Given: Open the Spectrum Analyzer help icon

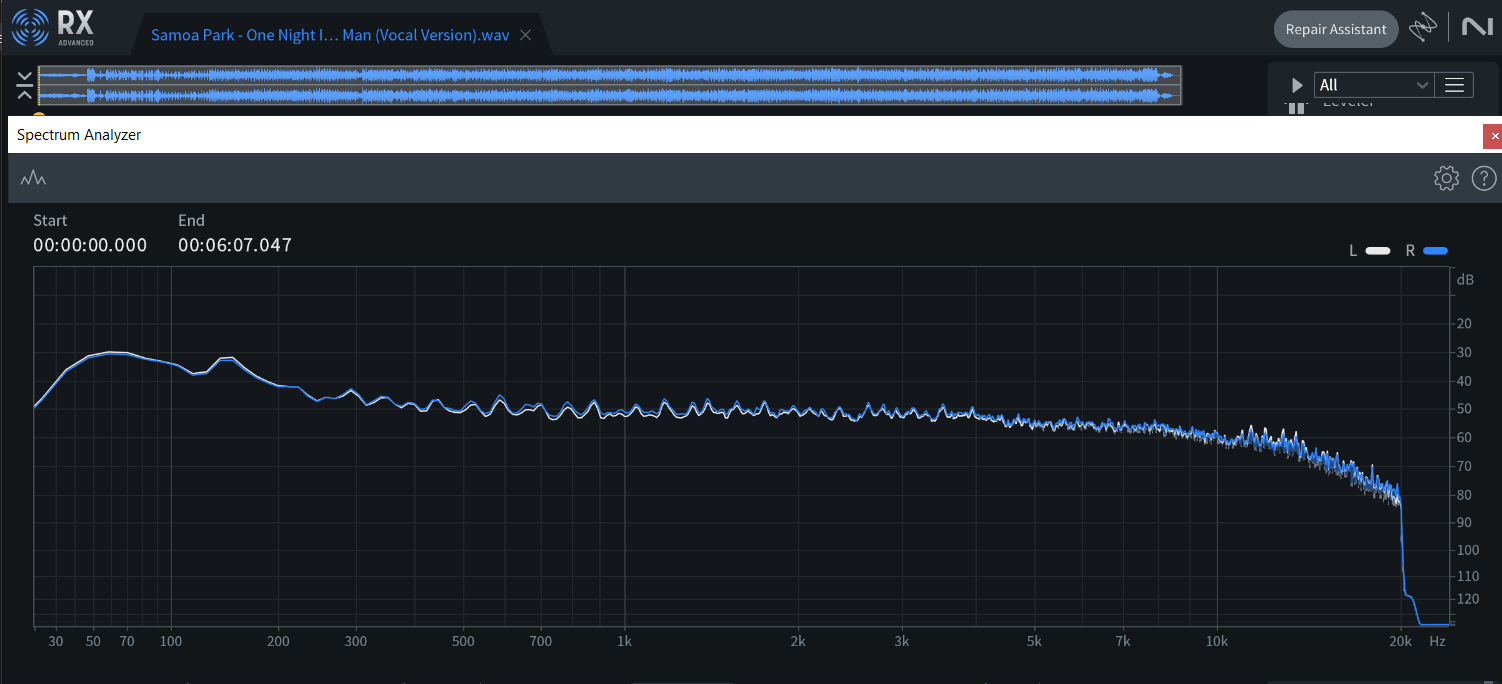Looking at the screenshot, I should point(1484,178).
